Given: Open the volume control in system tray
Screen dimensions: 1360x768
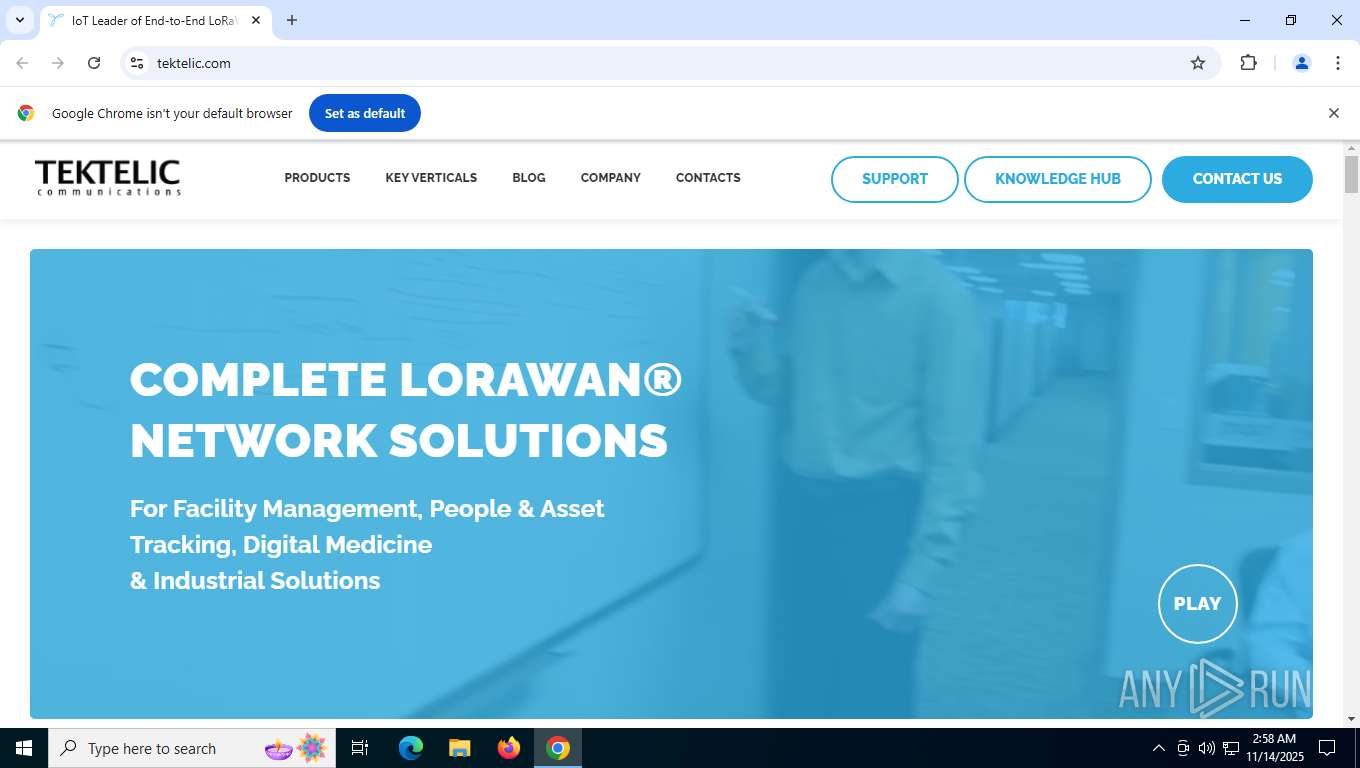Looking at the screenshot, I should click(1207, 748).
